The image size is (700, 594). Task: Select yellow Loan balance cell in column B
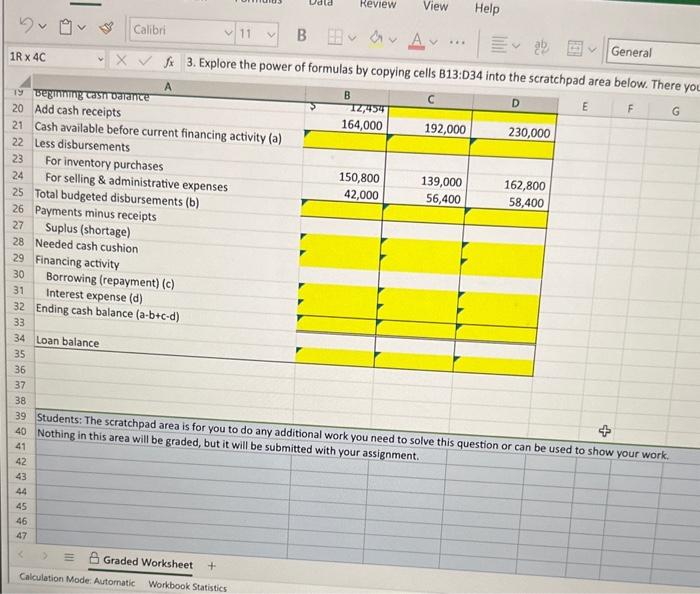335,357
